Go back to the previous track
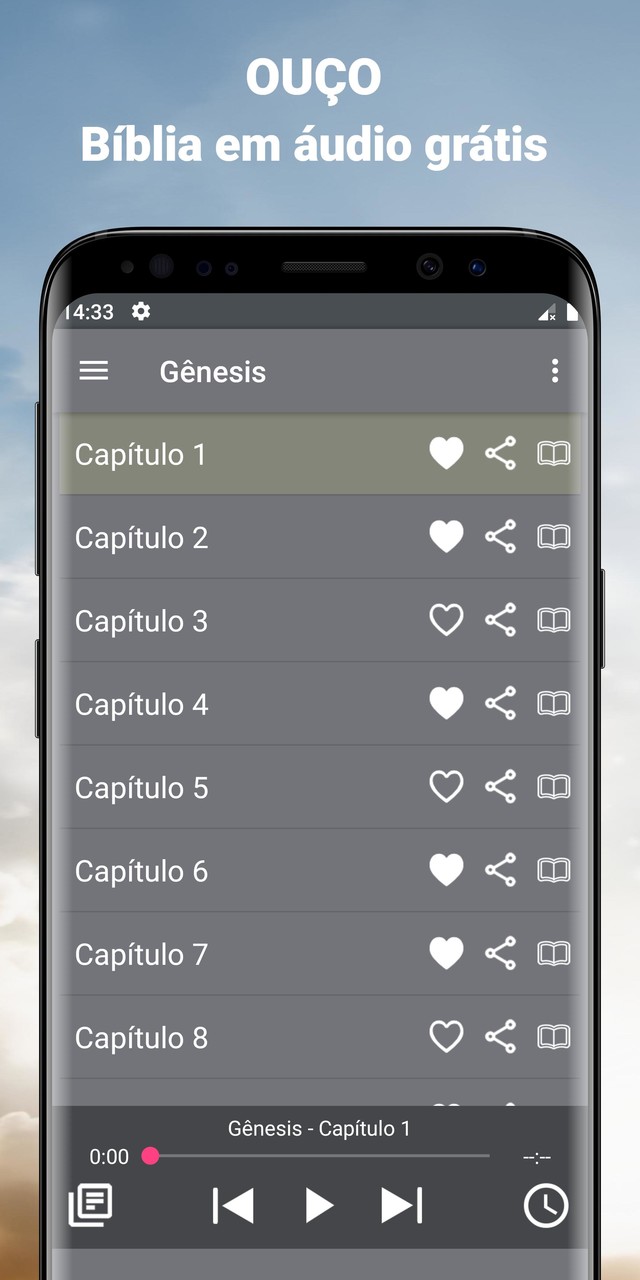 [233, 1205]
